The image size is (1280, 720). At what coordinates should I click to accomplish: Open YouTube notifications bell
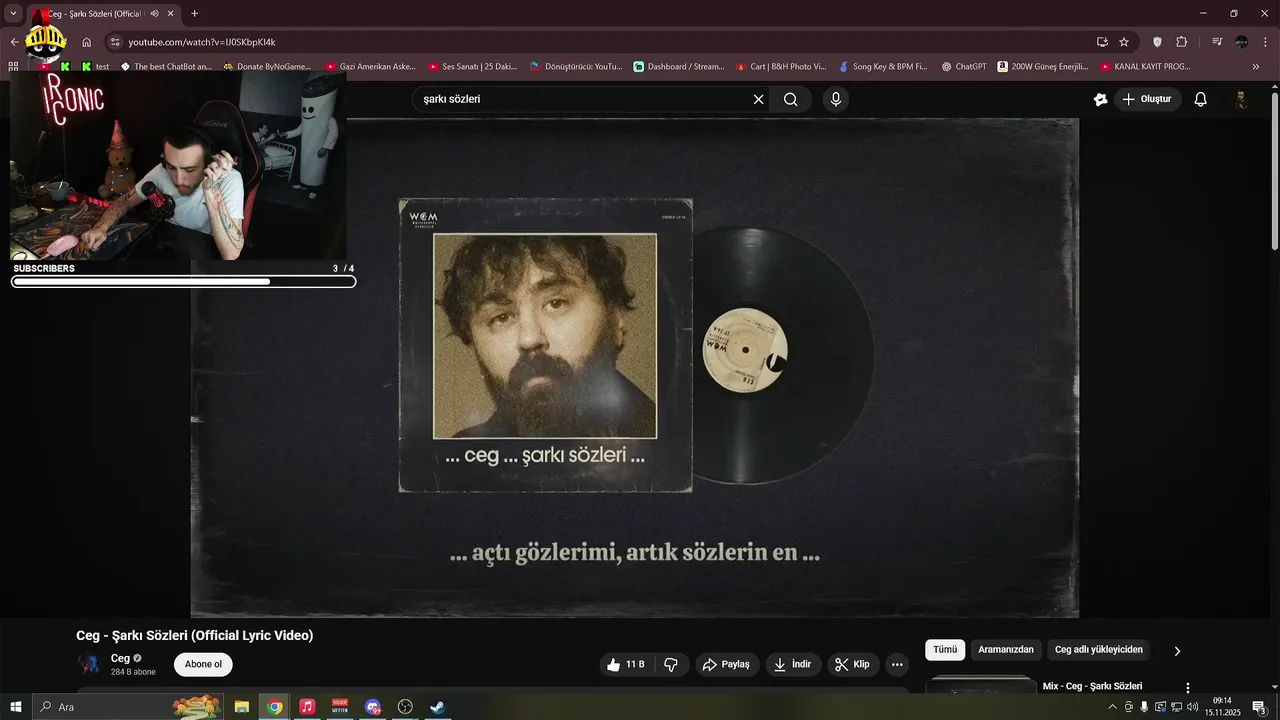1201,99
